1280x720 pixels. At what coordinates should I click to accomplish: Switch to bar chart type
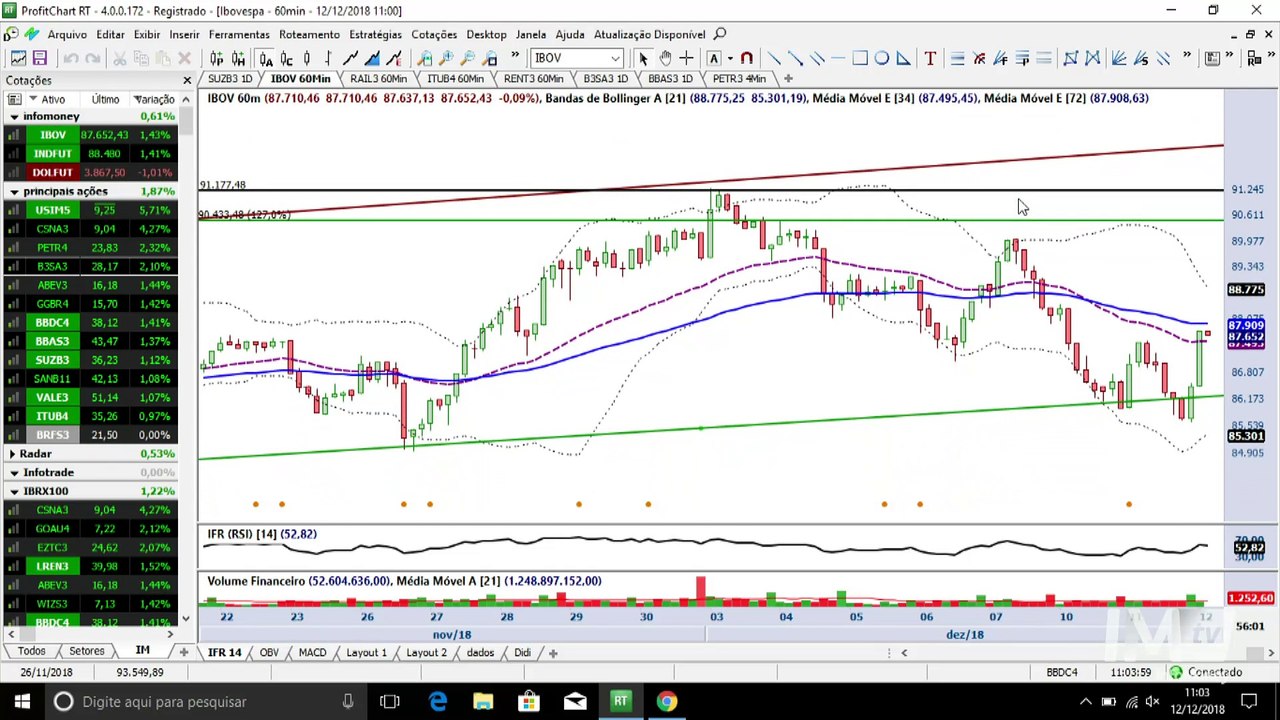coord(328,58)
